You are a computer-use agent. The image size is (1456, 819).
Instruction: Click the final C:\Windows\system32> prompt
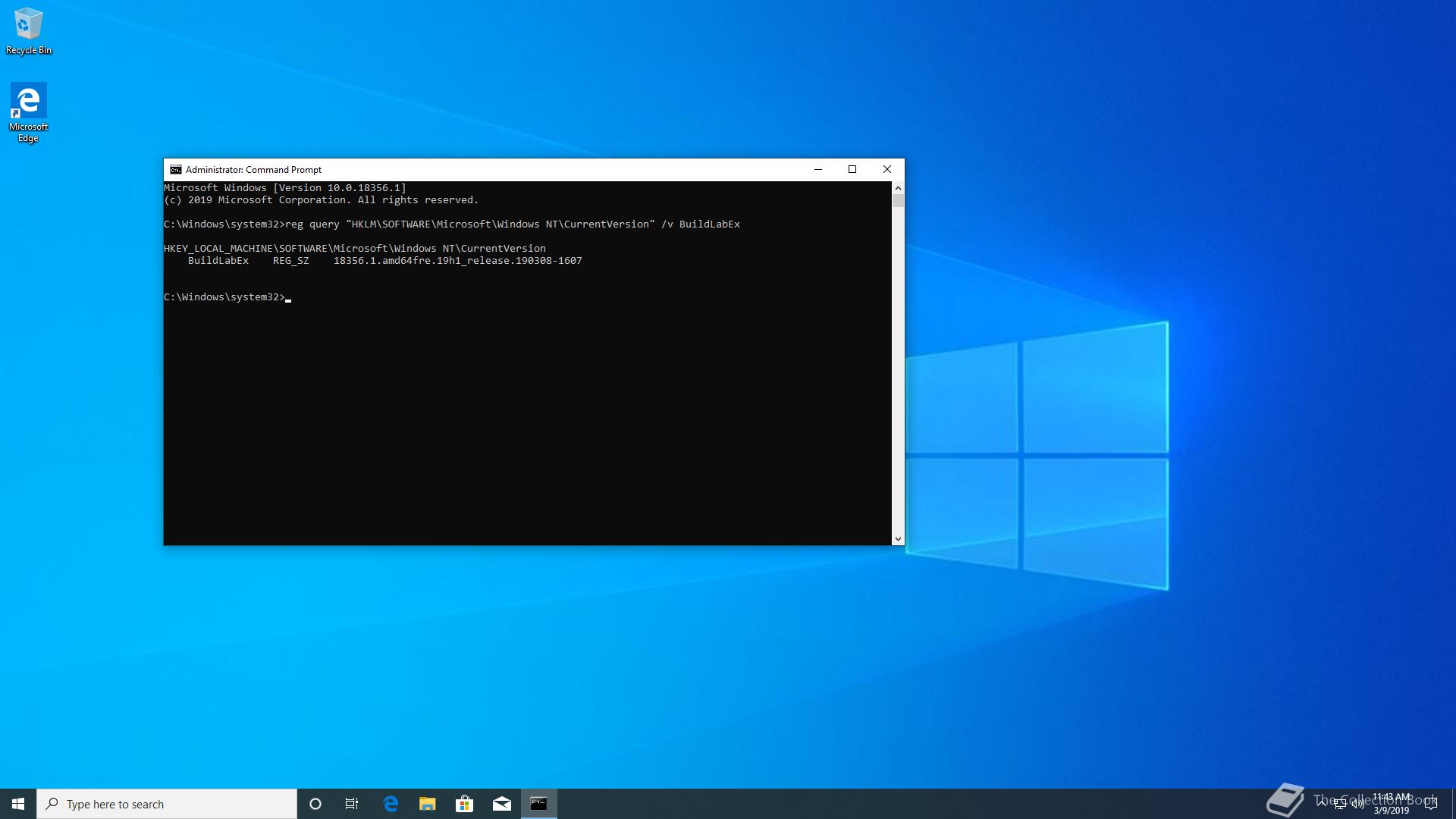click(x=224, y=297)
